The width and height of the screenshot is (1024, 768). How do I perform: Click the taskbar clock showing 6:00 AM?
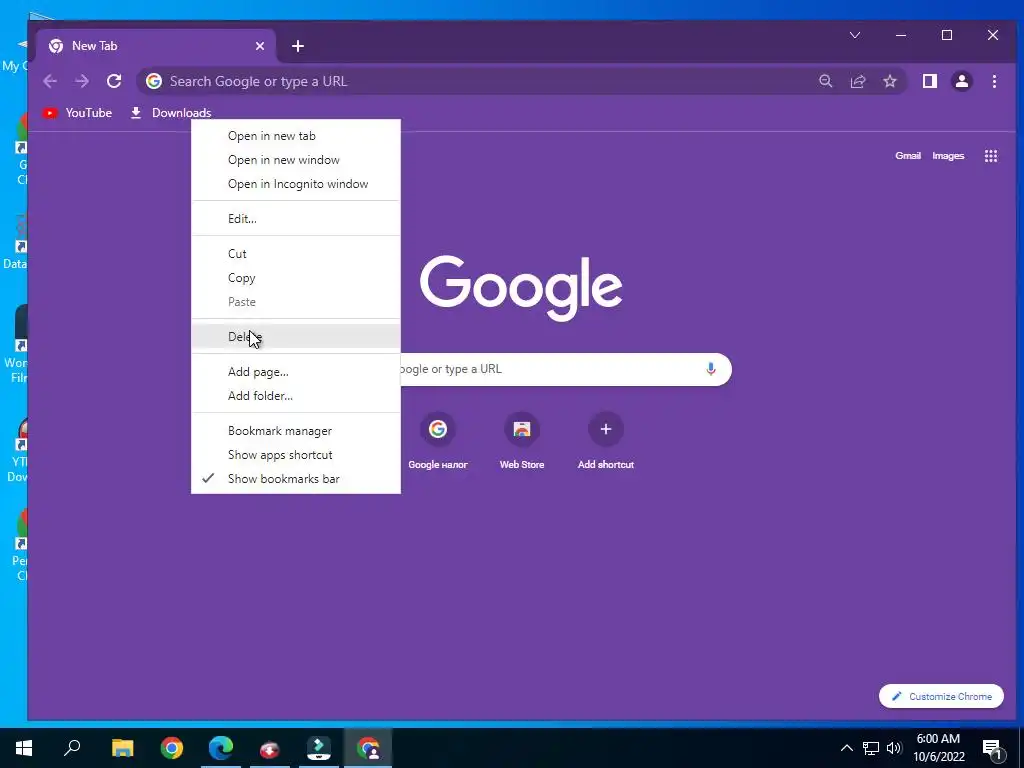point(938,748)
